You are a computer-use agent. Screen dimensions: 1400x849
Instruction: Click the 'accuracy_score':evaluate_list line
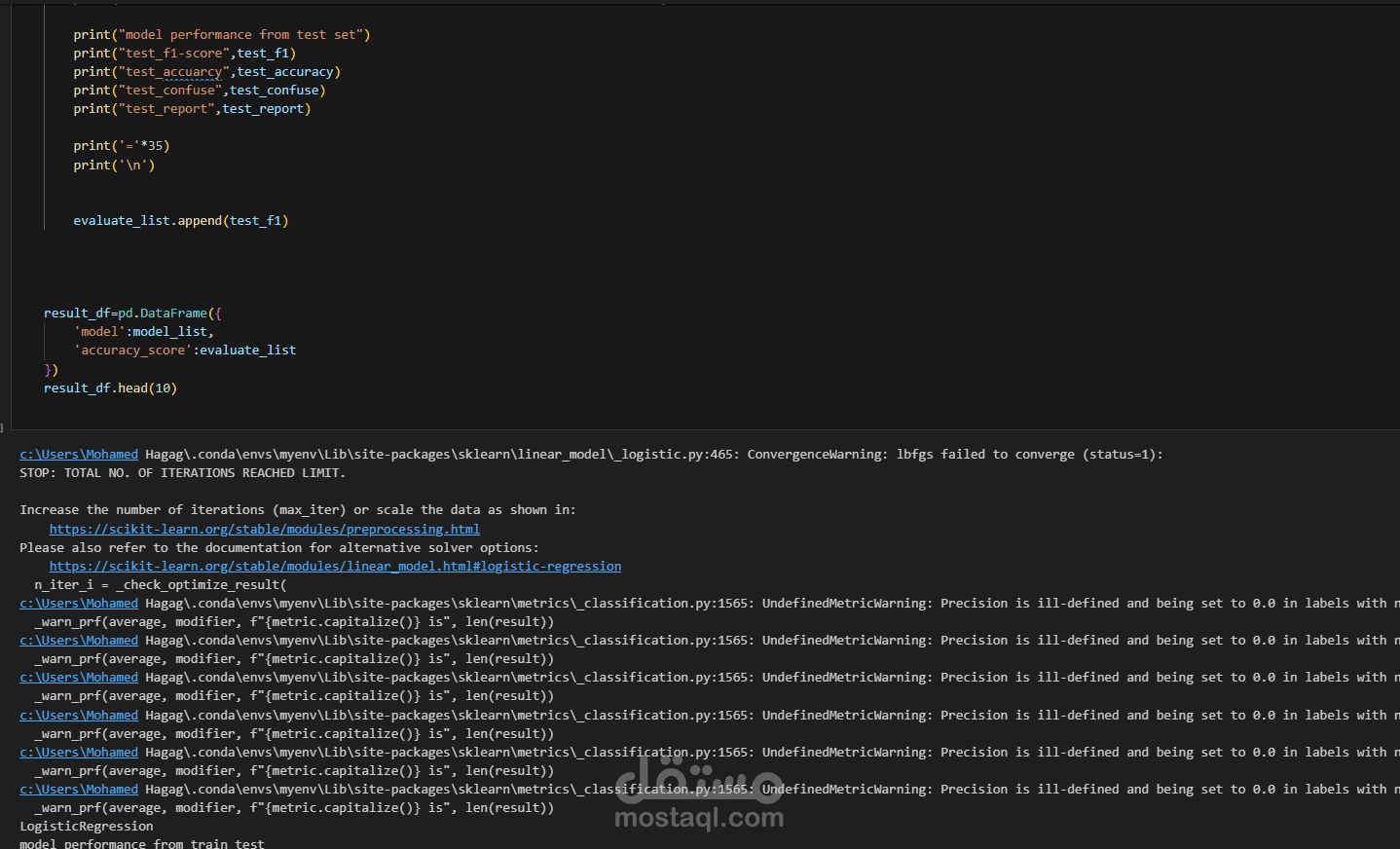coord(185,350)
